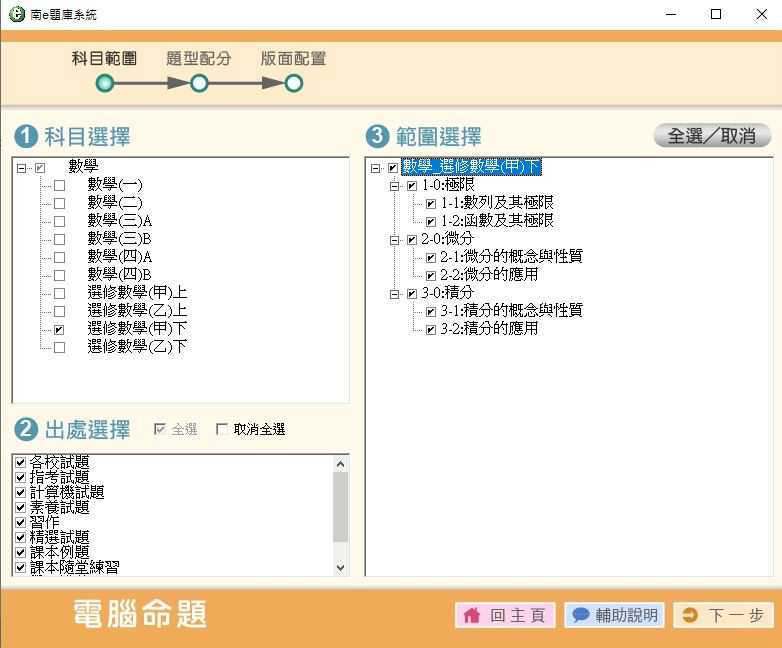Click the source list scroll down arrow

click(341, 567)
